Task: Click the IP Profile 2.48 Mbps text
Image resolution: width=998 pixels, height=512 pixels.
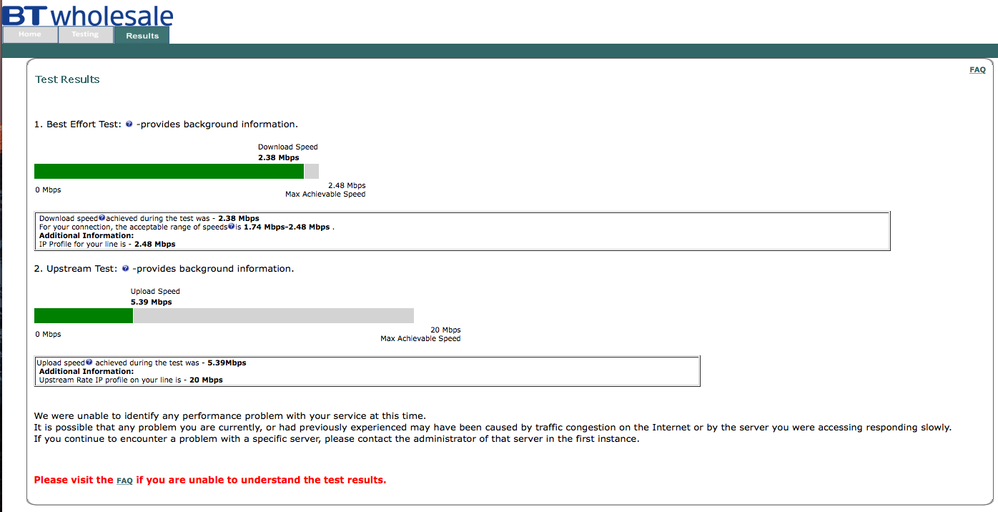Action: pyautogui.click(x=108, y=244)
